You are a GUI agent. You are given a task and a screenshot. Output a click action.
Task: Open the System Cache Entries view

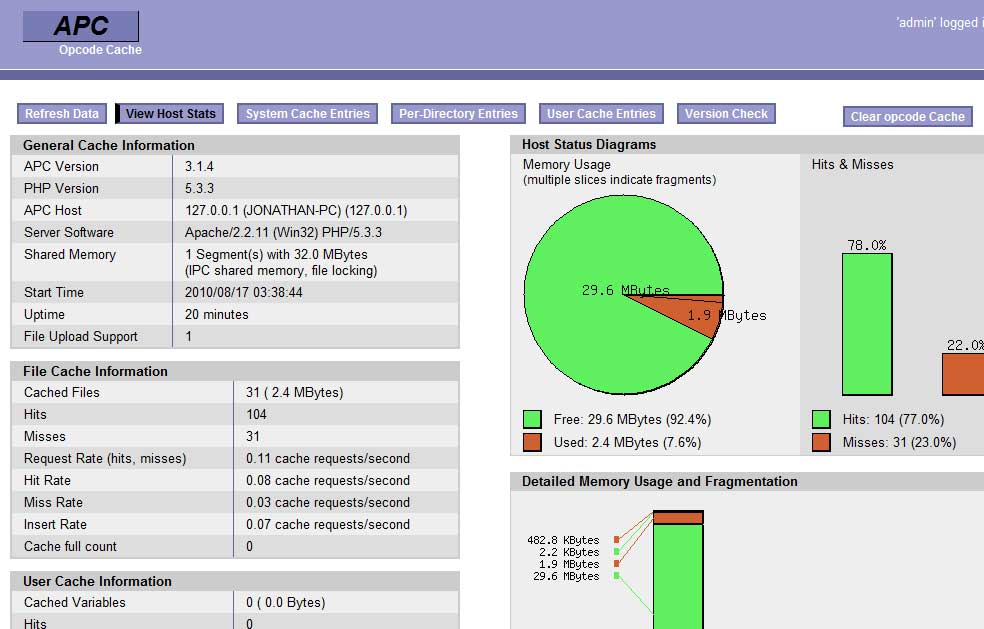point(306,113)
